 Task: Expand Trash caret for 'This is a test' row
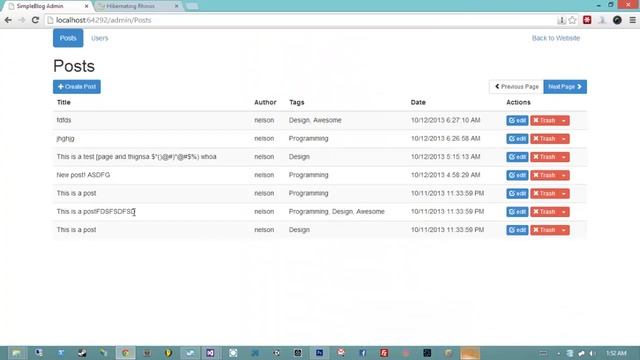tap(564, 157)
